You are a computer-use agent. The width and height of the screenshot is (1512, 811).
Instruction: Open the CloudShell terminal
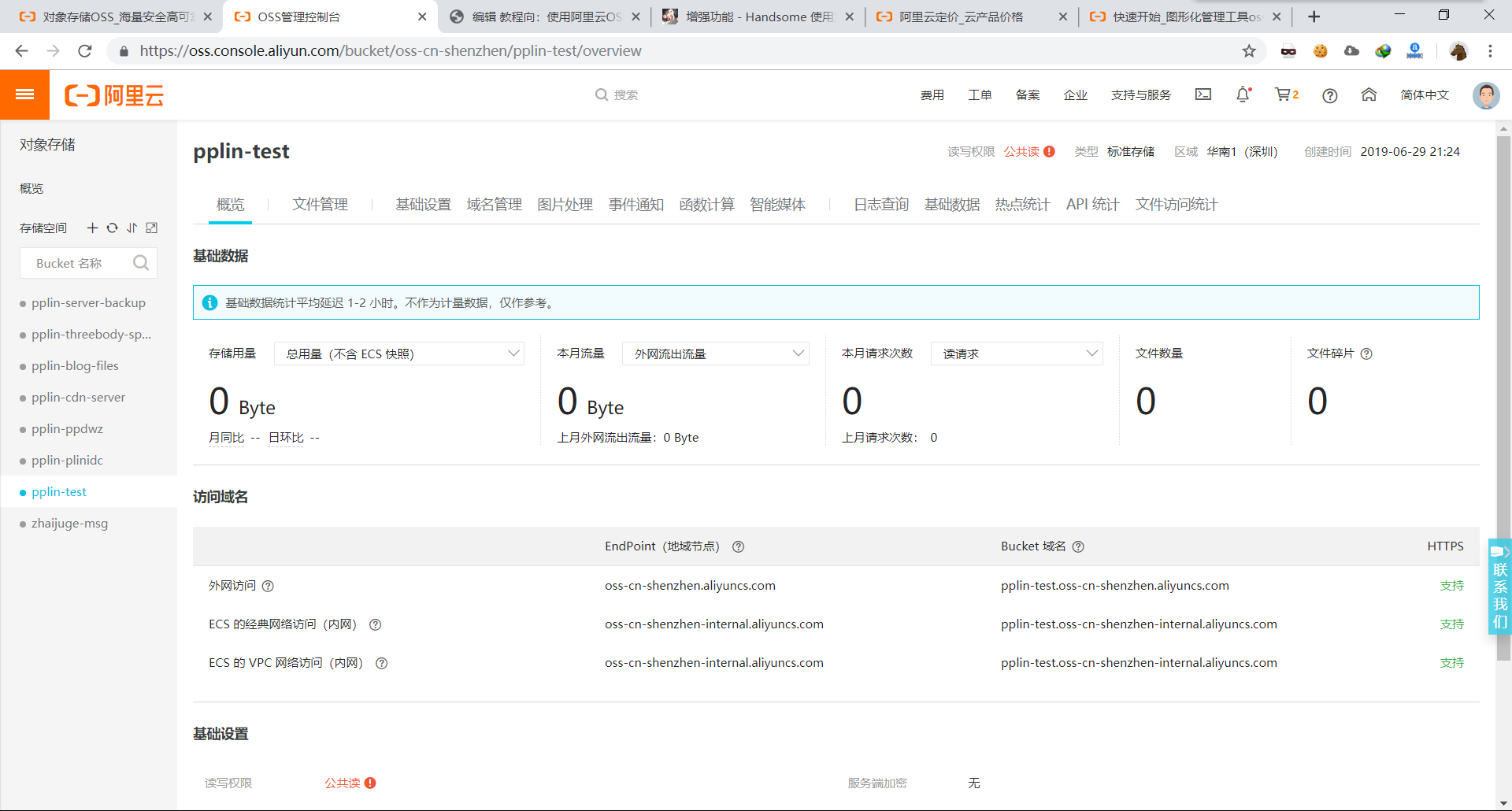[x=1203, y=94]
